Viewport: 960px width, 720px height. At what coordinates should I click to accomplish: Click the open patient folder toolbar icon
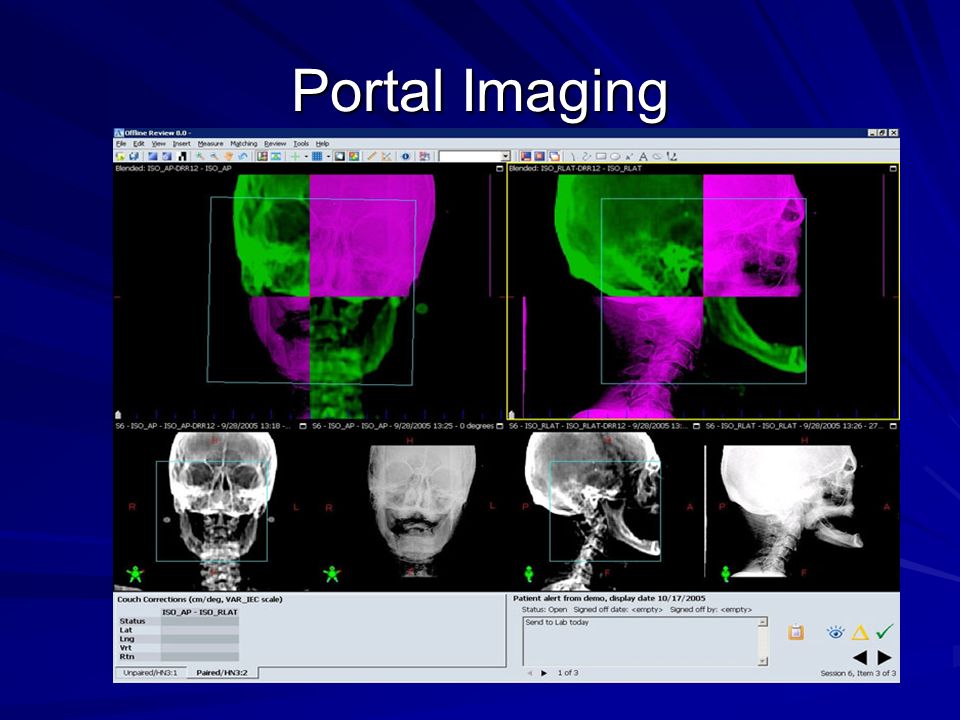[120, 156]
